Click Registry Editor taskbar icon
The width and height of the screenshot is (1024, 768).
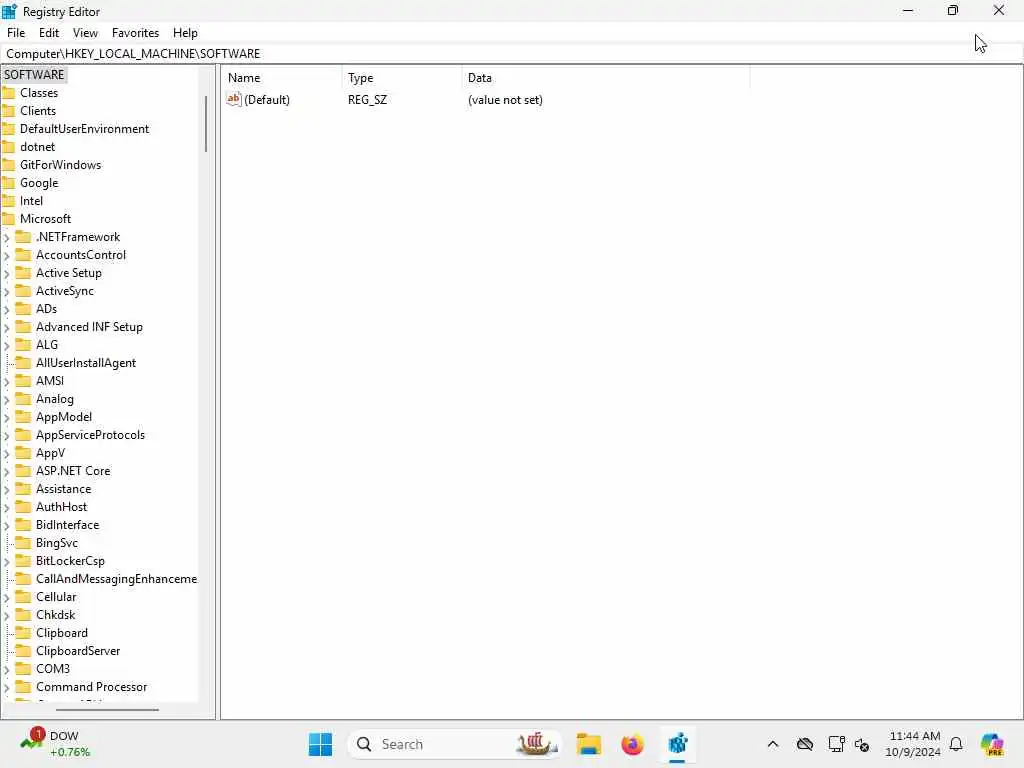point(677,744)
